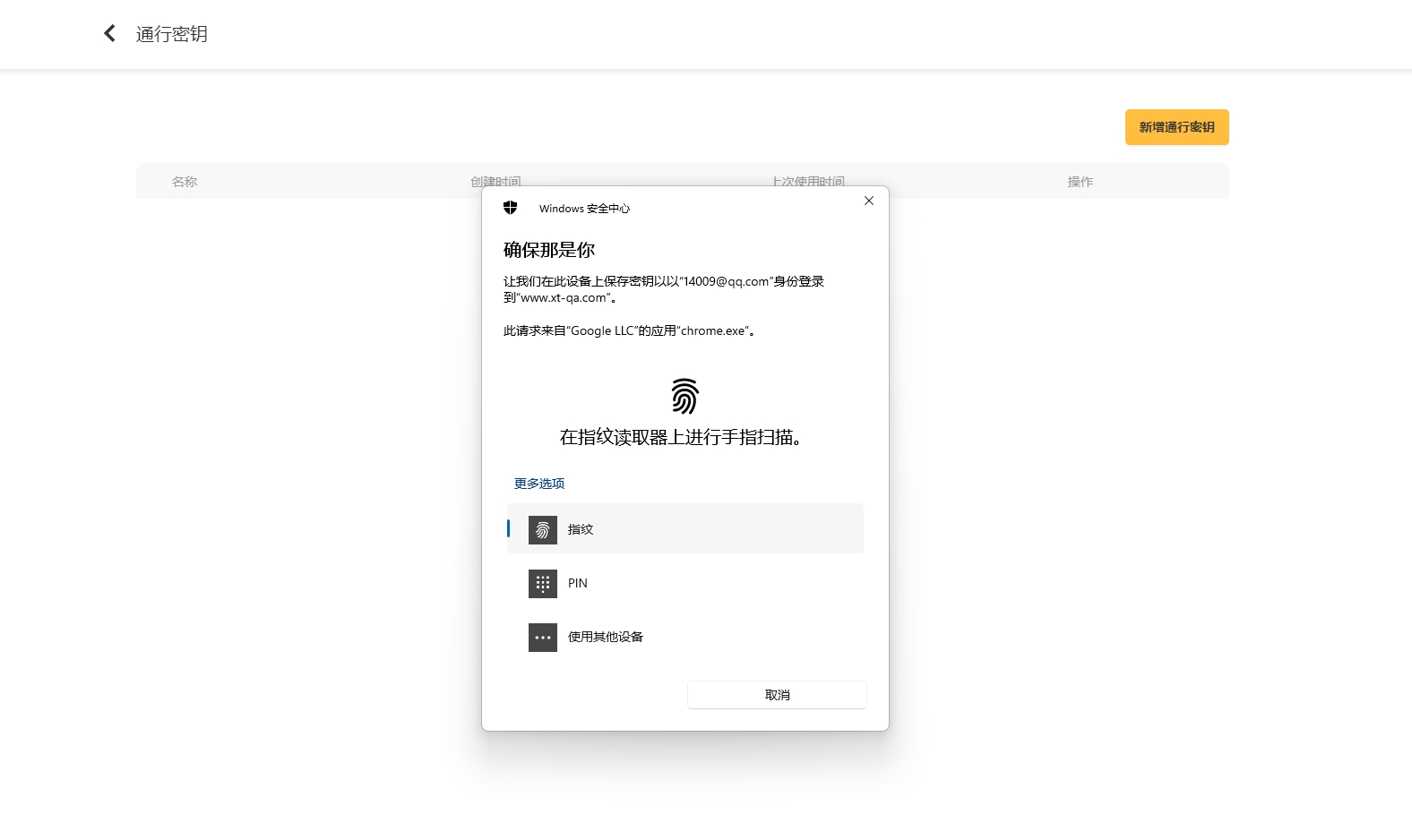The height and width of the screenshot is (840, 1412).
Task: Close the Windows Security dialog
Action: click(x=868, y=201)
